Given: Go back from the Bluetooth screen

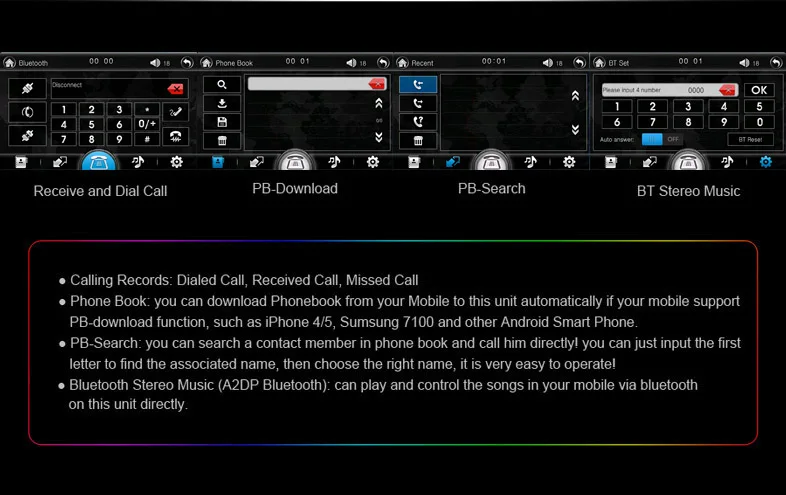Looking at the screenshot, I should click(x=187, y=63).
